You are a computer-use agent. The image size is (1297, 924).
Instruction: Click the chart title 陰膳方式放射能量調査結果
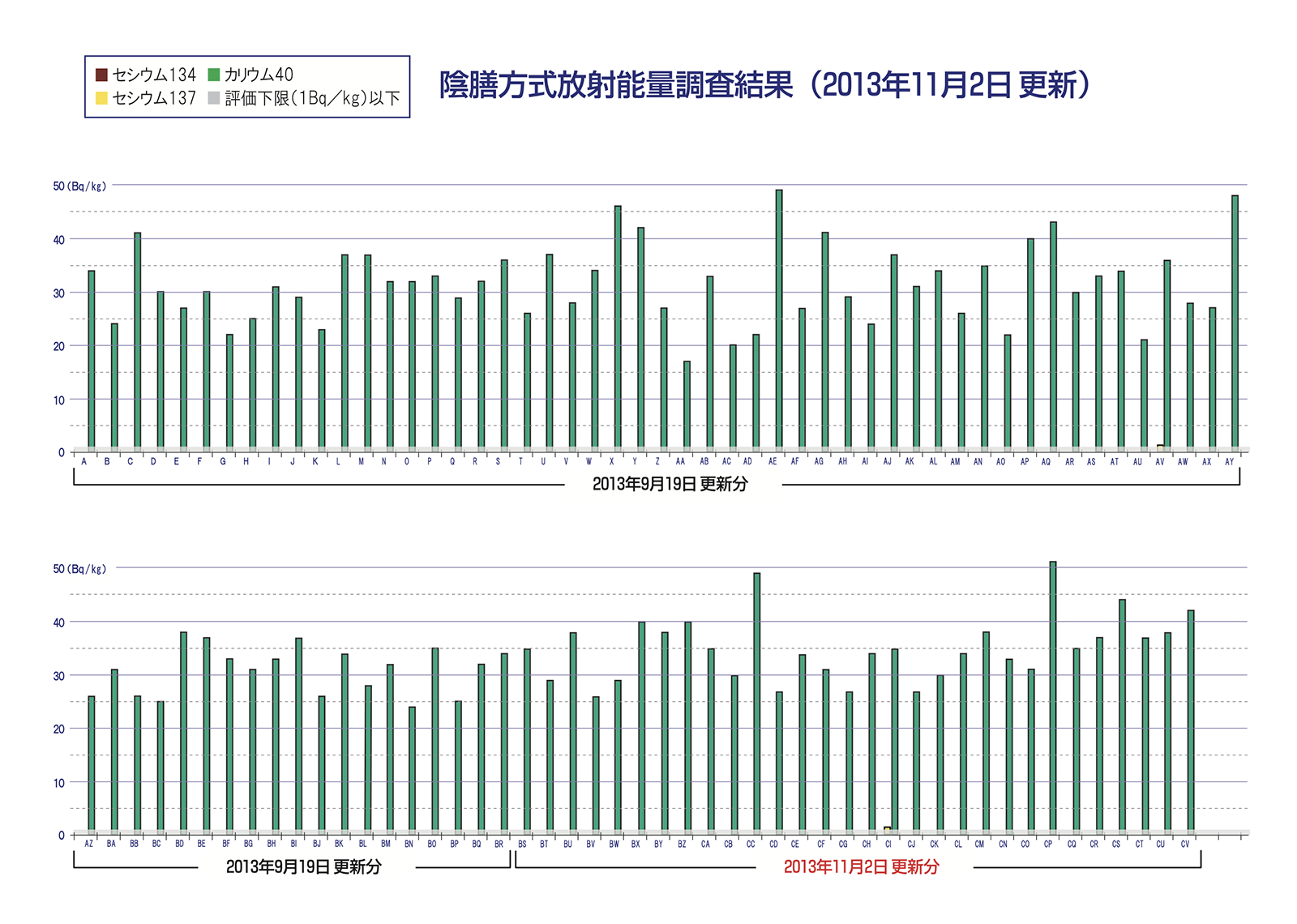coord(616,85)
